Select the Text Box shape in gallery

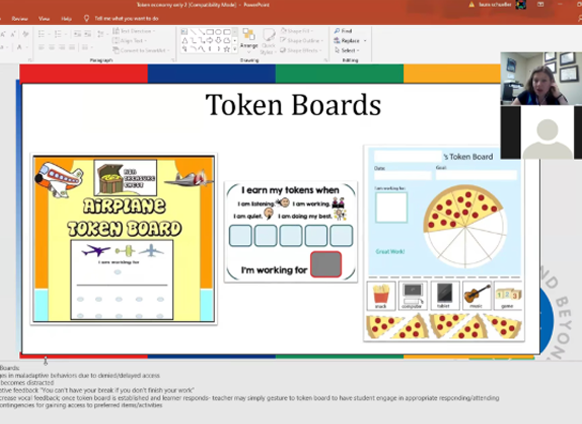pos(184,32)
